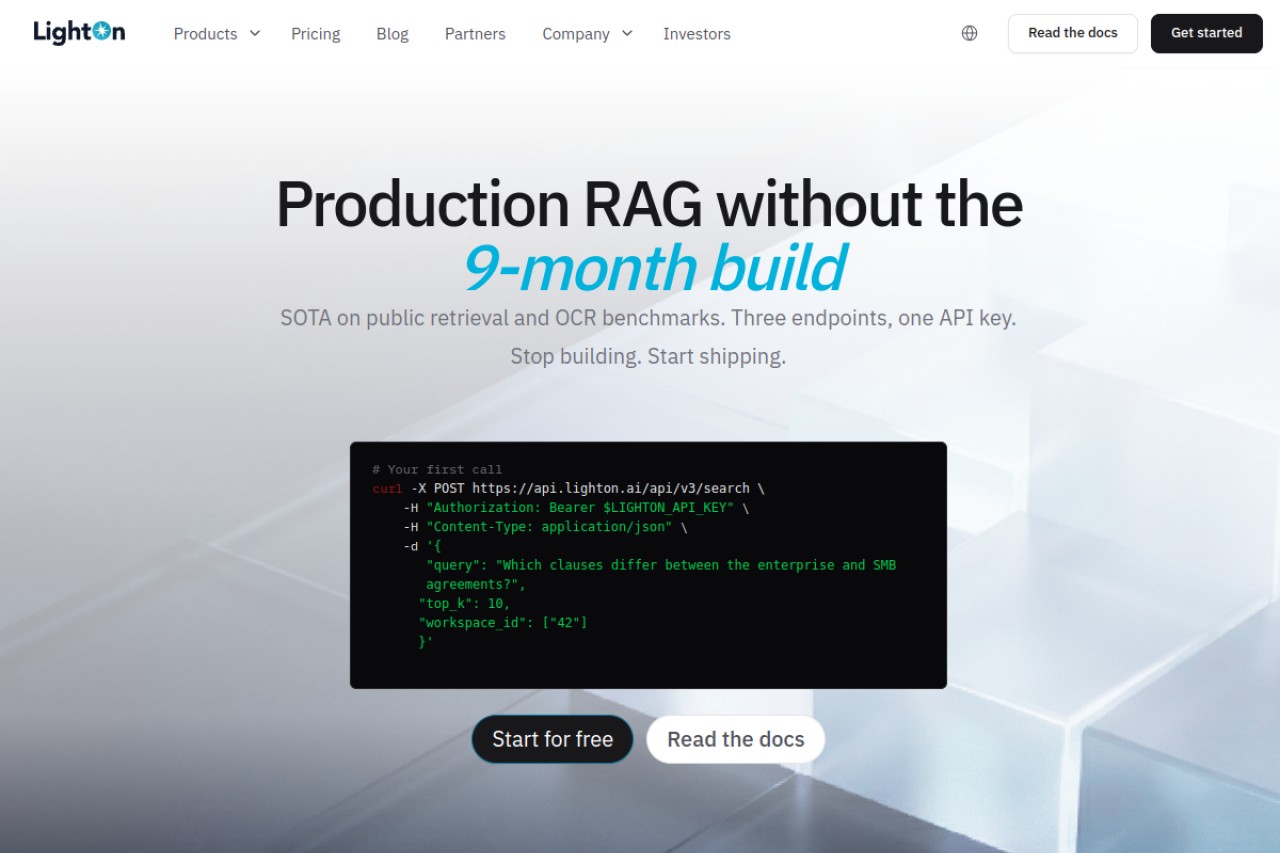Expand the Products dropdown menu
This screenshot has height=853, width=1280.
217,33
